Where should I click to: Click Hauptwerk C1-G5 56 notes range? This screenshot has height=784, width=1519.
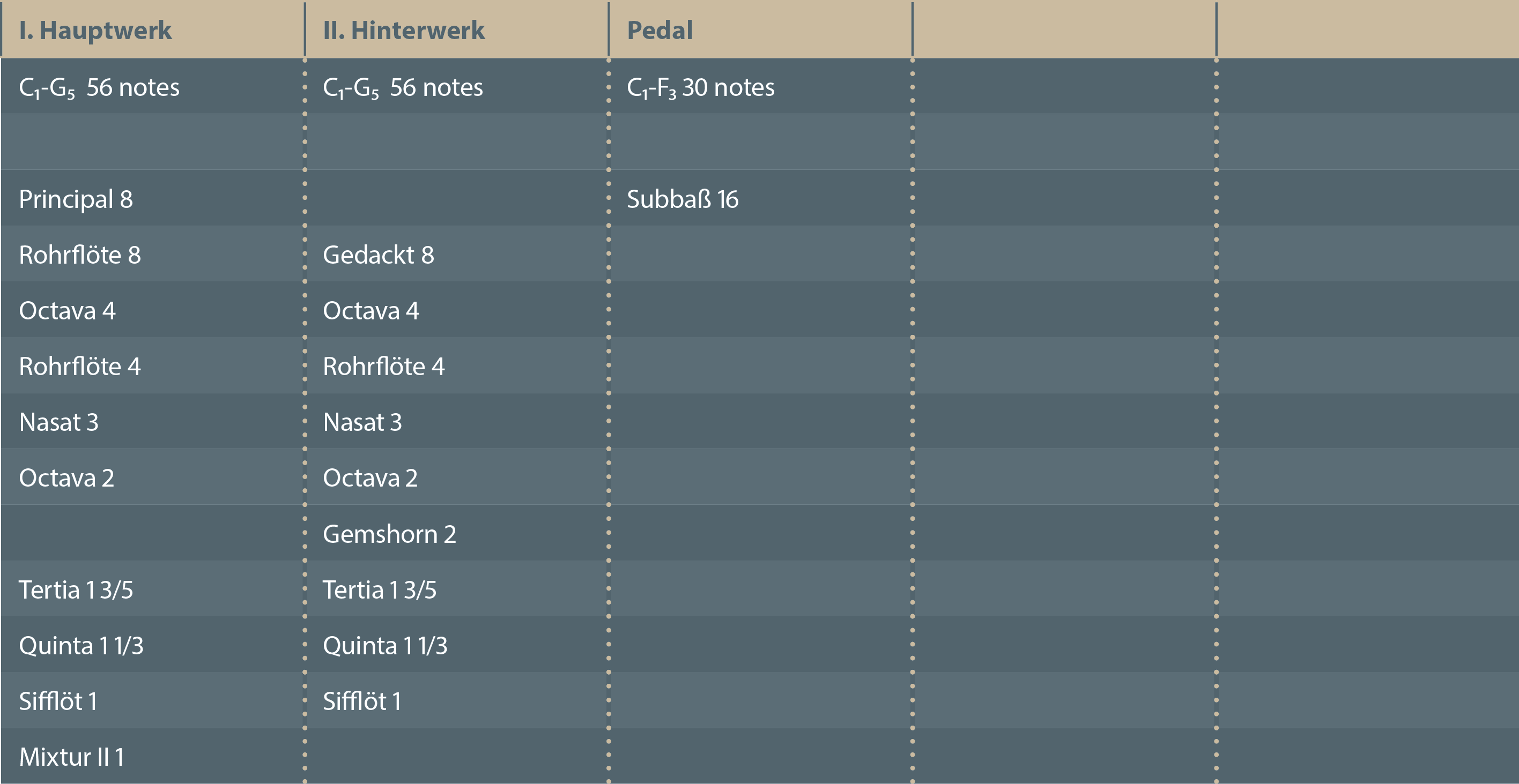[99, 88]
